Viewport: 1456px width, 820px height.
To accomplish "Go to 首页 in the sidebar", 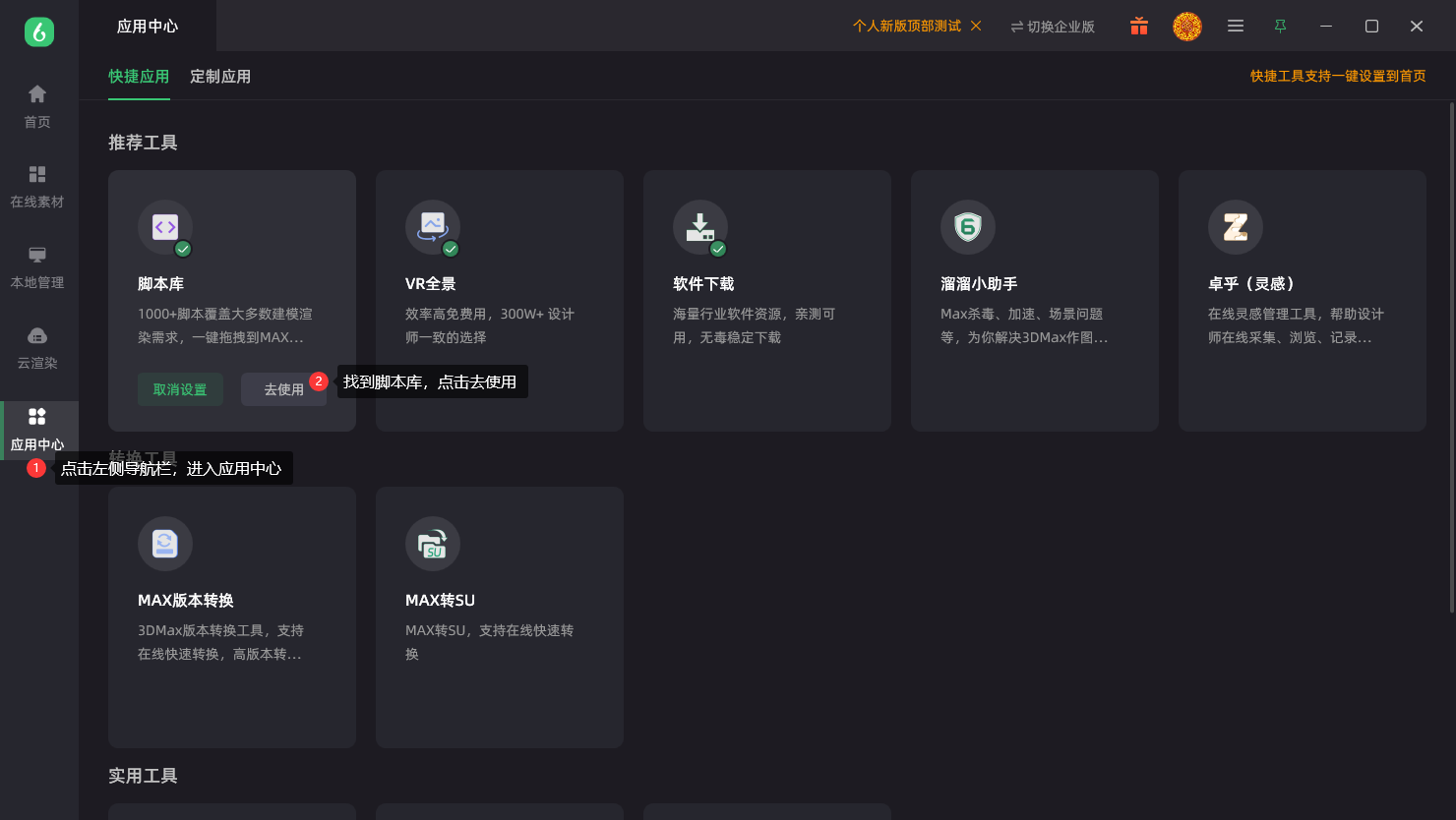I will coord(37,107).
